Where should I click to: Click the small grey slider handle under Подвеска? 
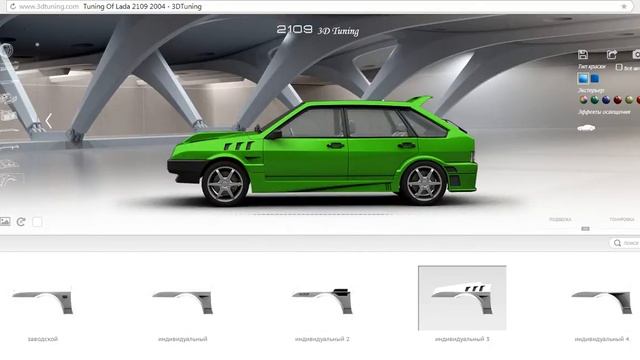(x=585, y=229)
